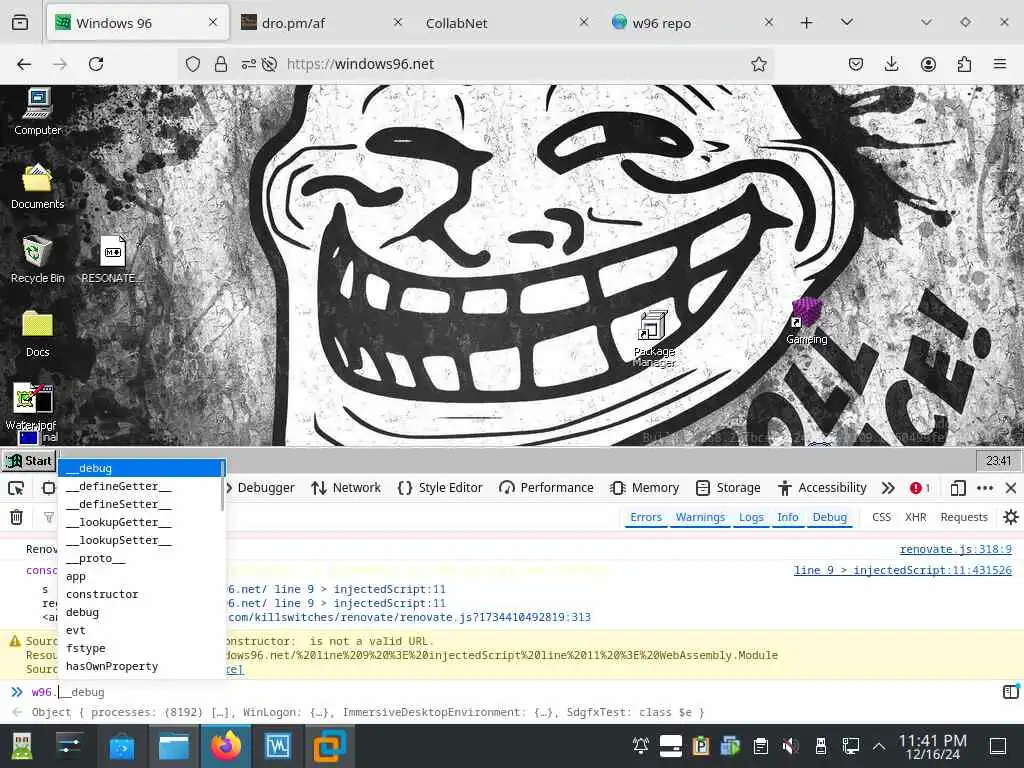Expand the devtools more tools chevron
The width and height of the screenshot is (1024, 768).
tap(888, 488)
